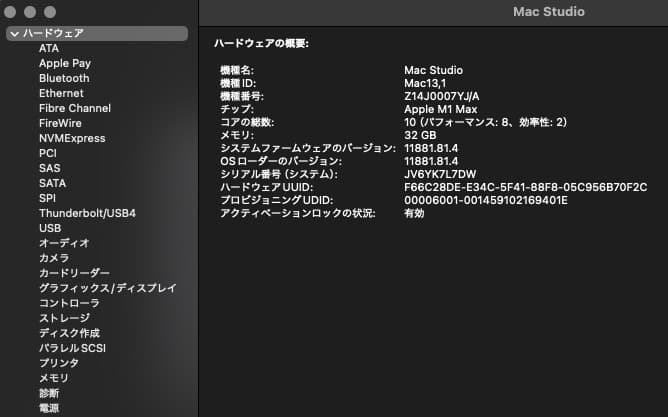The width and height of the screenshot is (668, 417).
Task: Select the hardware UUID value
Action: 526,187
